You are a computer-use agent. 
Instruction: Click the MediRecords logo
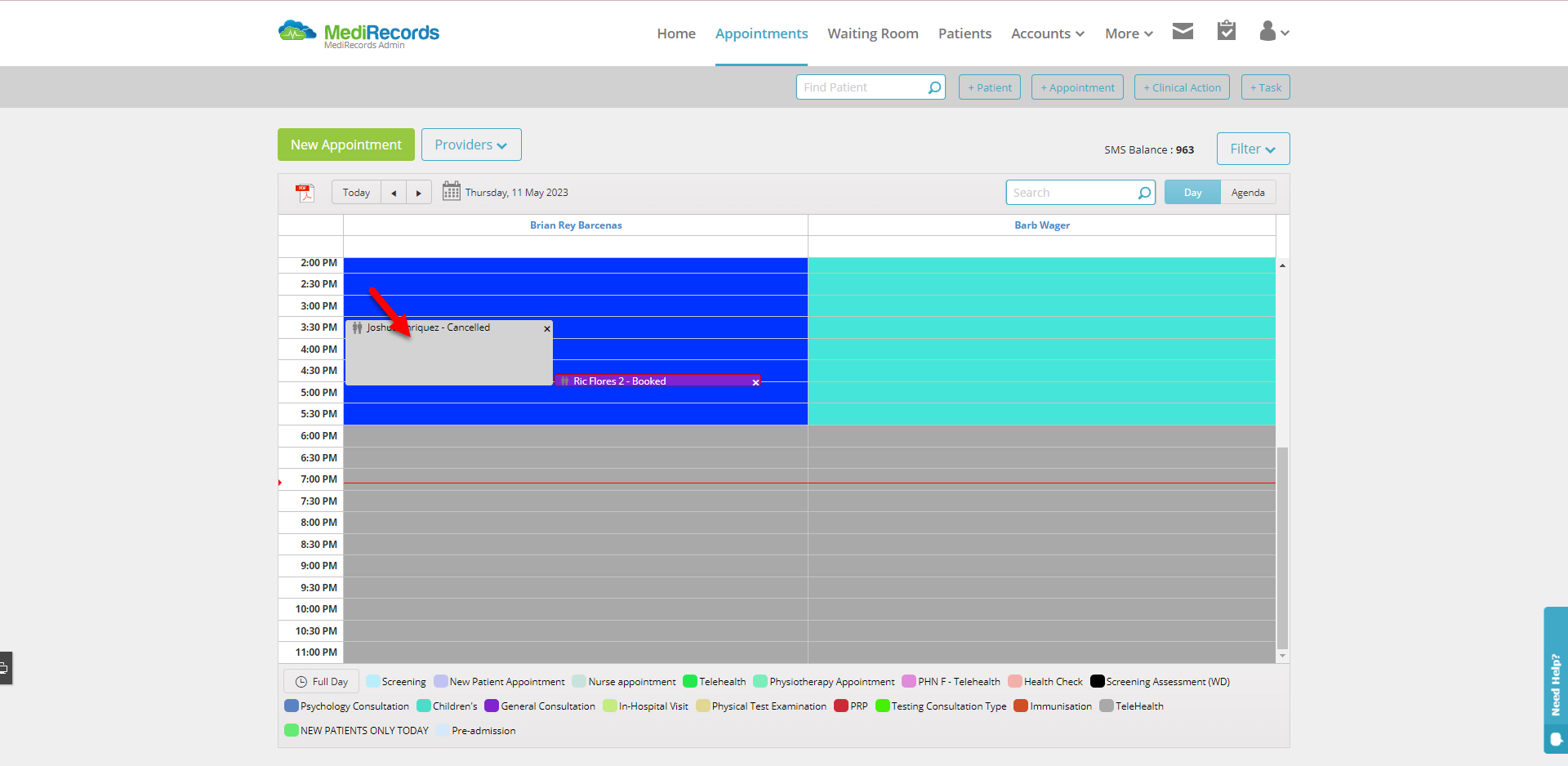tap(359, 34)
